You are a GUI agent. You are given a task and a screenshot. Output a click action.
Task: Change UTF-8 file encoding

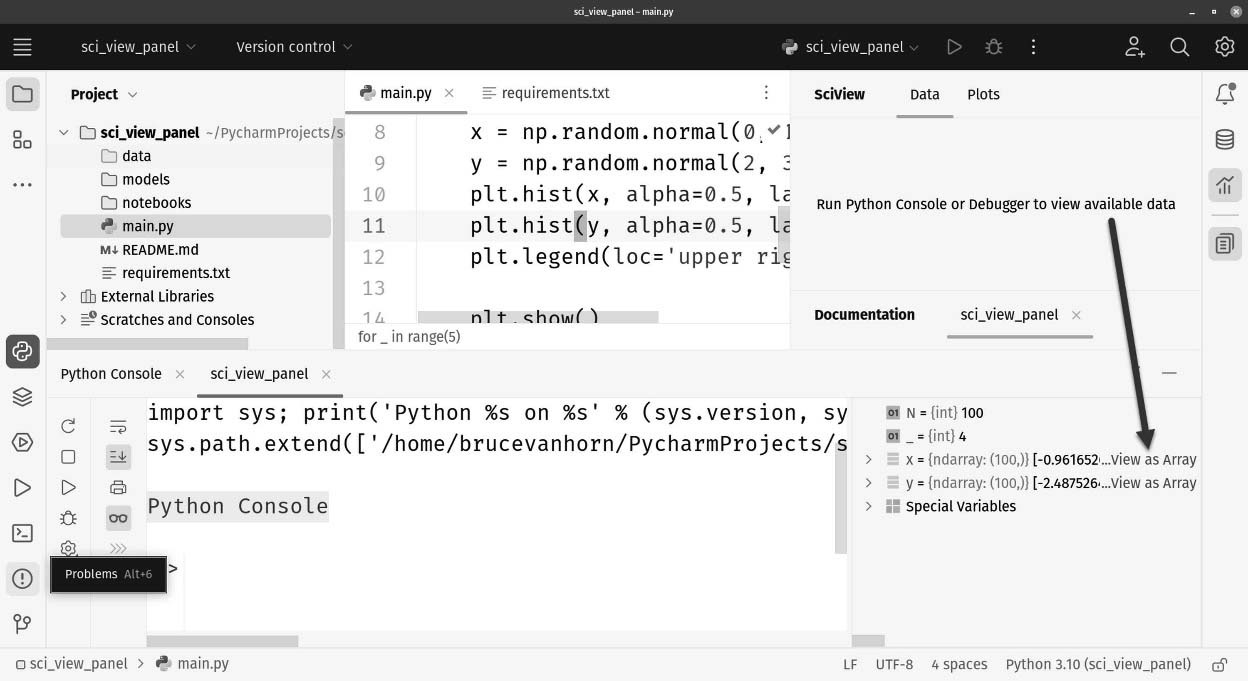pos(895,664)
